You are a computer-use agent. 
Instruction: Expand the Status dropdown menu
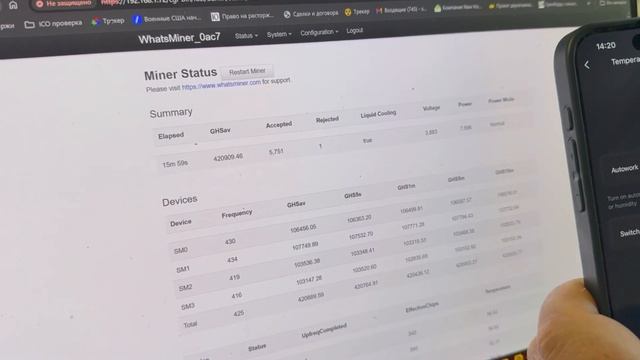point(246,36)
